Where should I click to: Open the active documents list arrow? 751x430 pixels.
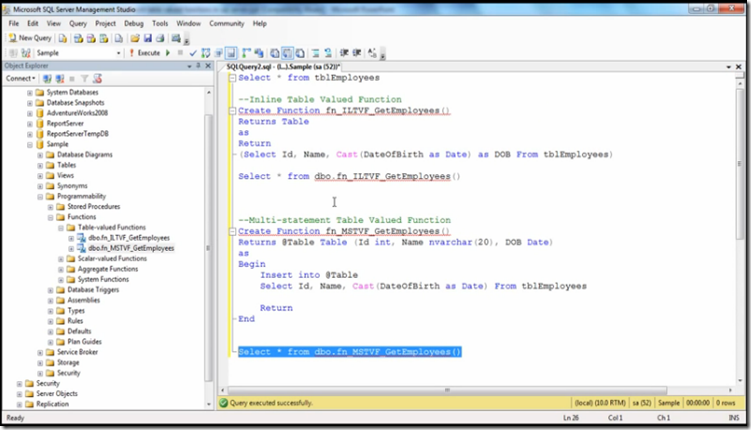point(728,67)
